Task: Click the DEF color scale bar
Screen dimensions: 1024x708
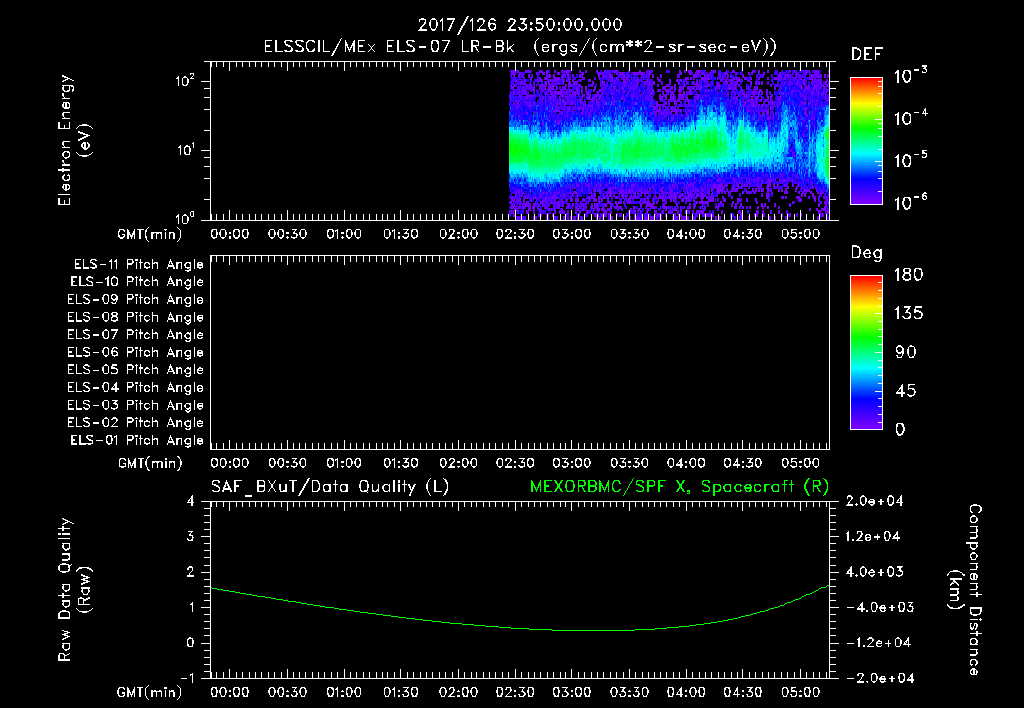Action: 866,140
